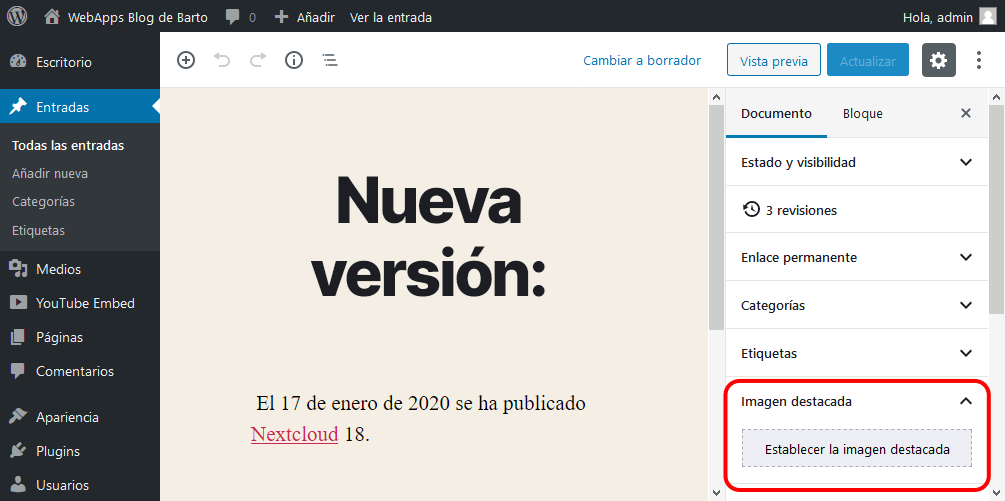
Task: Click Cambiar a borrador link
Action: pos(642,60)
